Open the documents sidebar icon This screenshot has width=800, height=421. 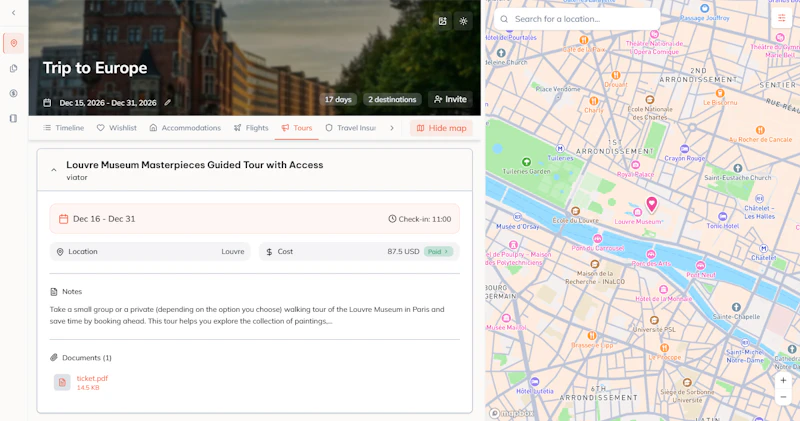pyautogui.click(x=14, y=68)
